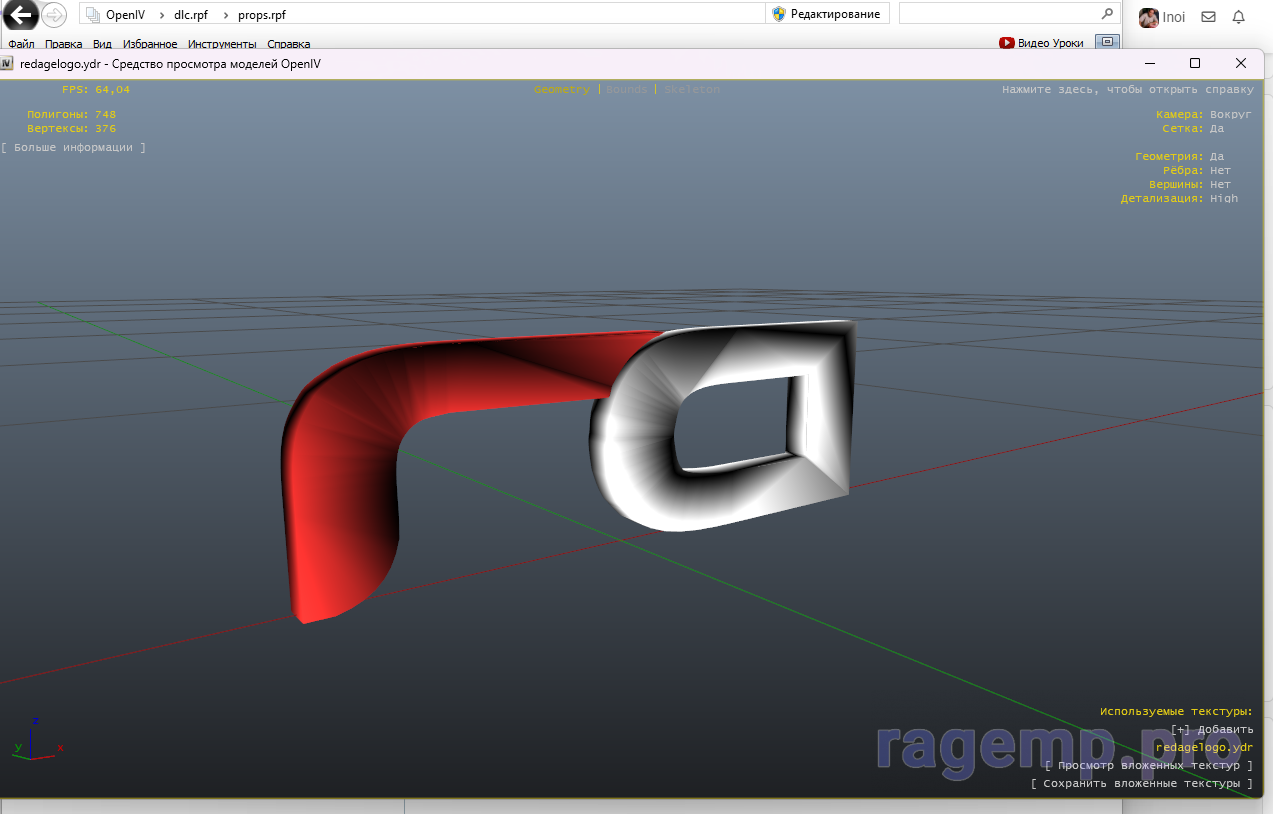Open the Правка menu
Image resolution: width=1273 pixels, height=814 pixels.
[x=64, y=44]
